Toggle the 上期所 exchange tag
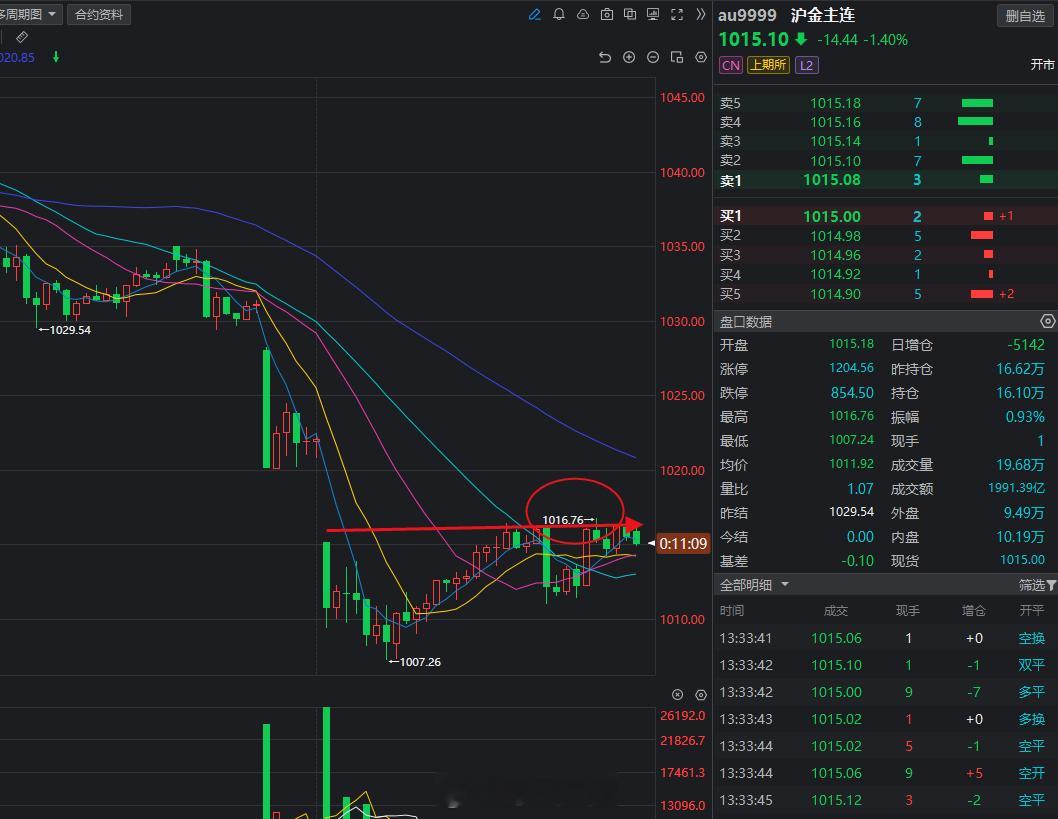1058x819 pixels. (x=768, y=64)
